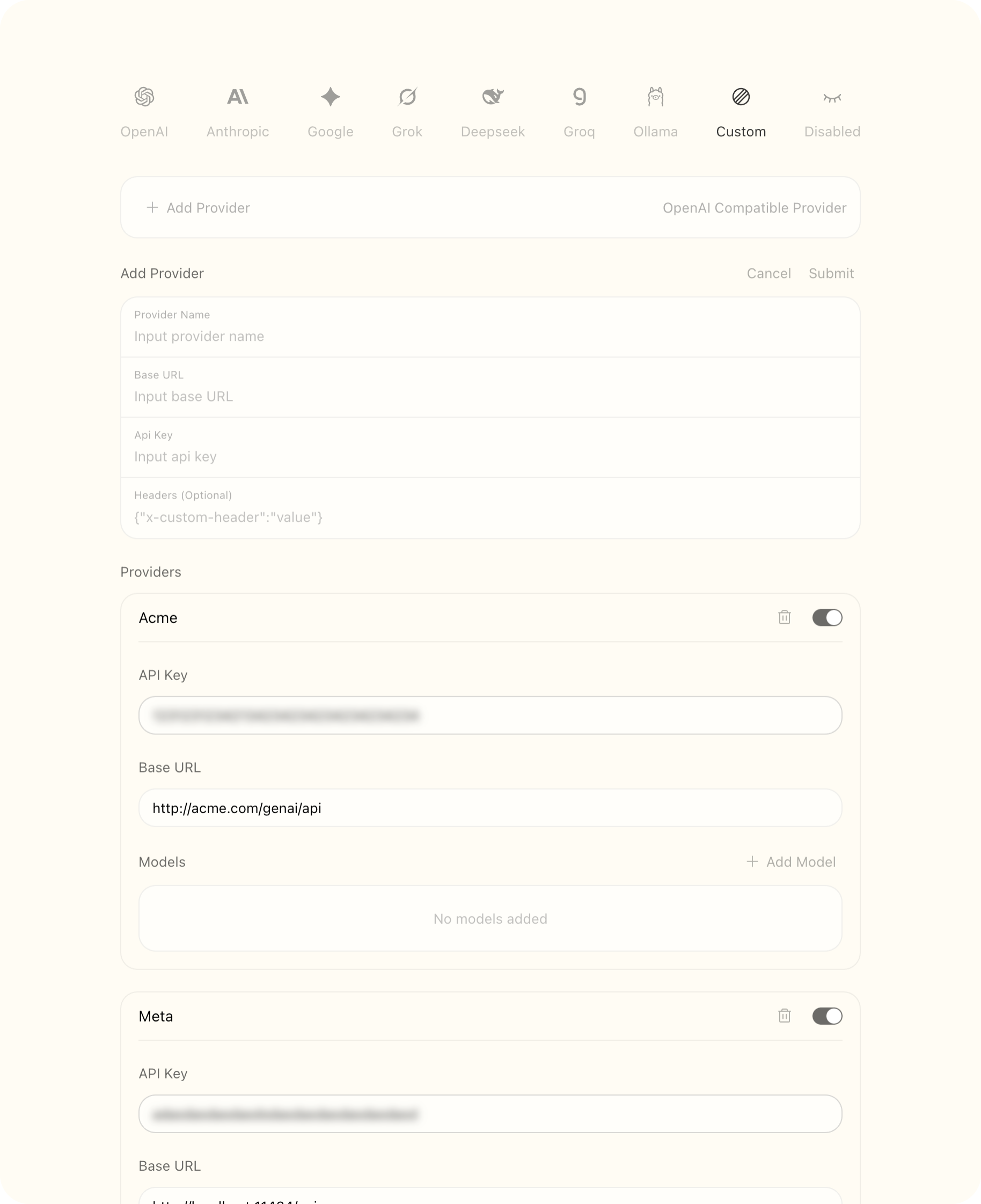The width and height of the screenshot is (981, 1204).
Task: Open the Google provider section
Action: 330,110
